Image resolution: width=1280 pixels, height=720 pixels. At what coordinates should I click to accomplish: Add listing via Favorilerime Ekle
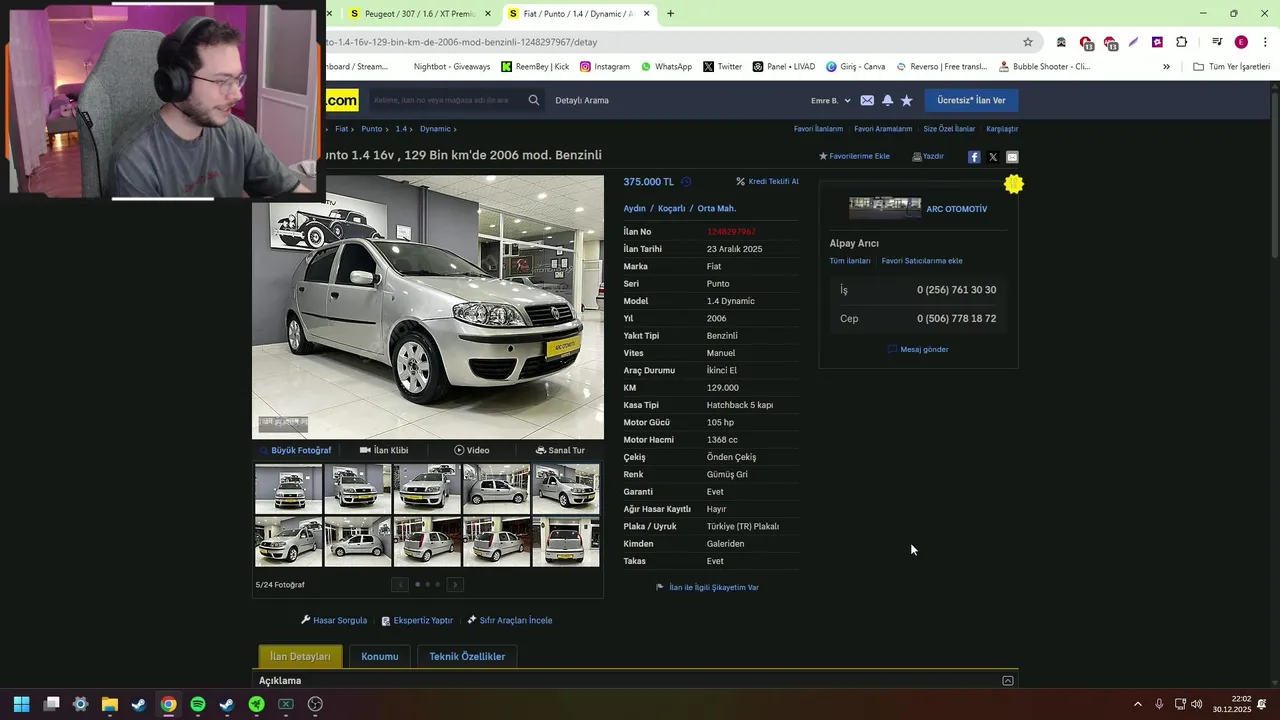(854, 156)
